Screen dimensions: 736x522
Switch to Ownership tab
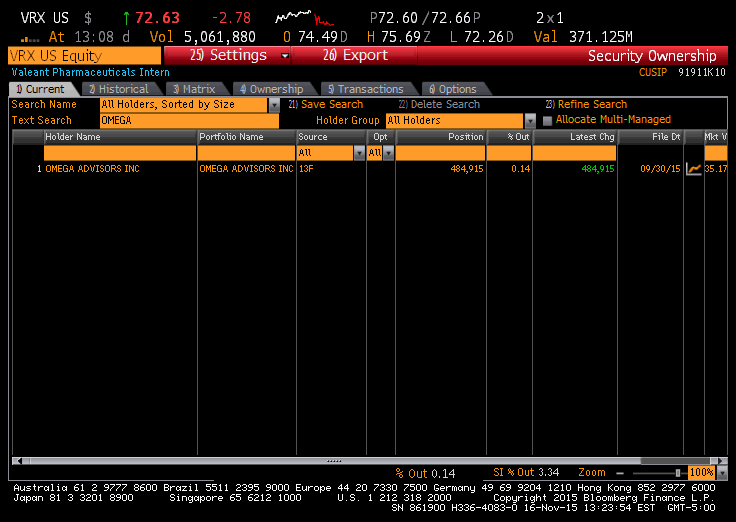pyautogui.click(x=272, y=89)
